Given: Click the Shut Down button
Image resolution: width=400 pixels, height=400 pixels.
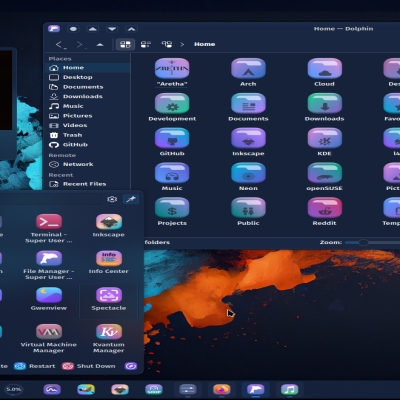Looking at the screenshot, I should tap(89, 366).
